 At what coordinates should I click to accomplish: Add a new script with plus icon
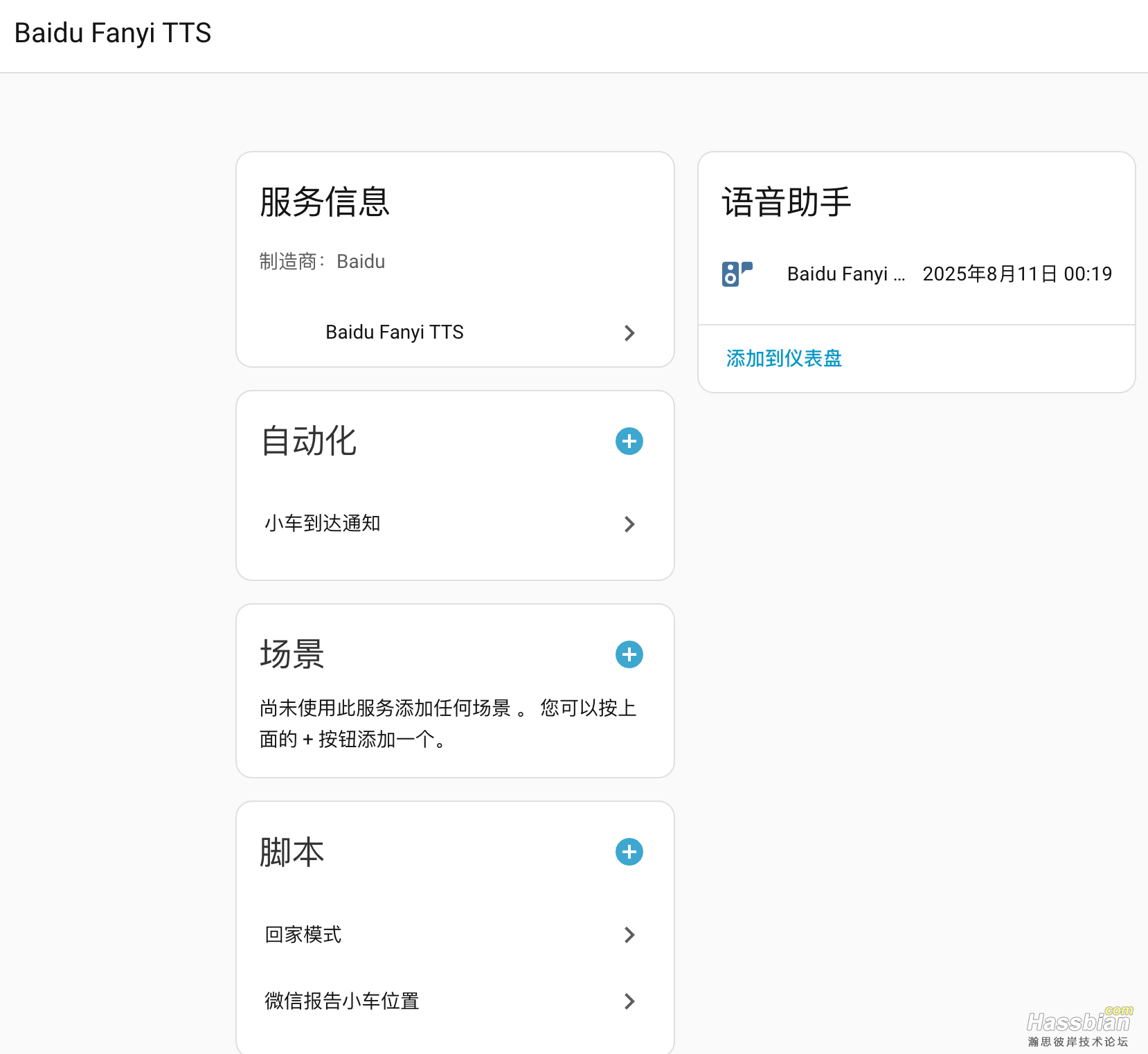(x=629, y=852)
